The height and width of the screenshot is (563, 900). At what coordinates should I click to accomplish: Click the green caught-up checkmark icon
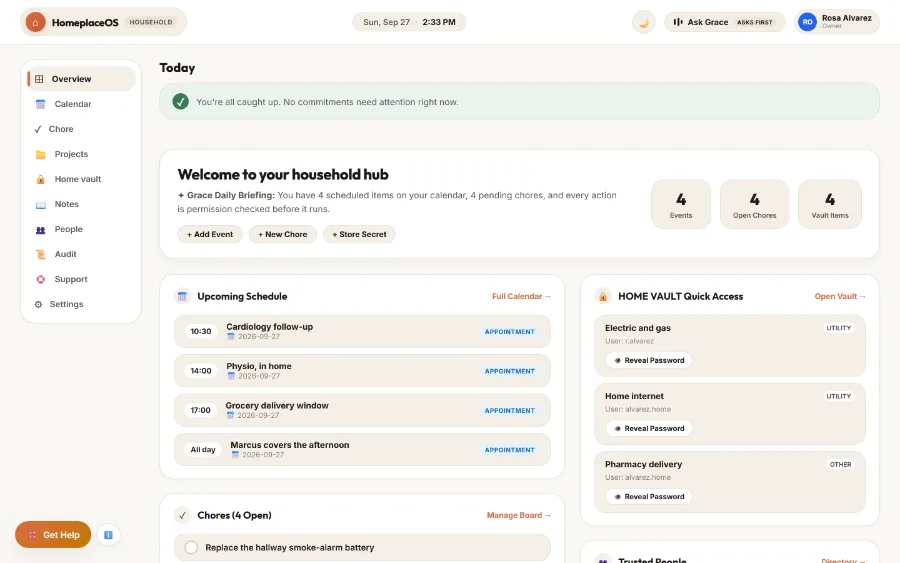click(x=180, y=102)
